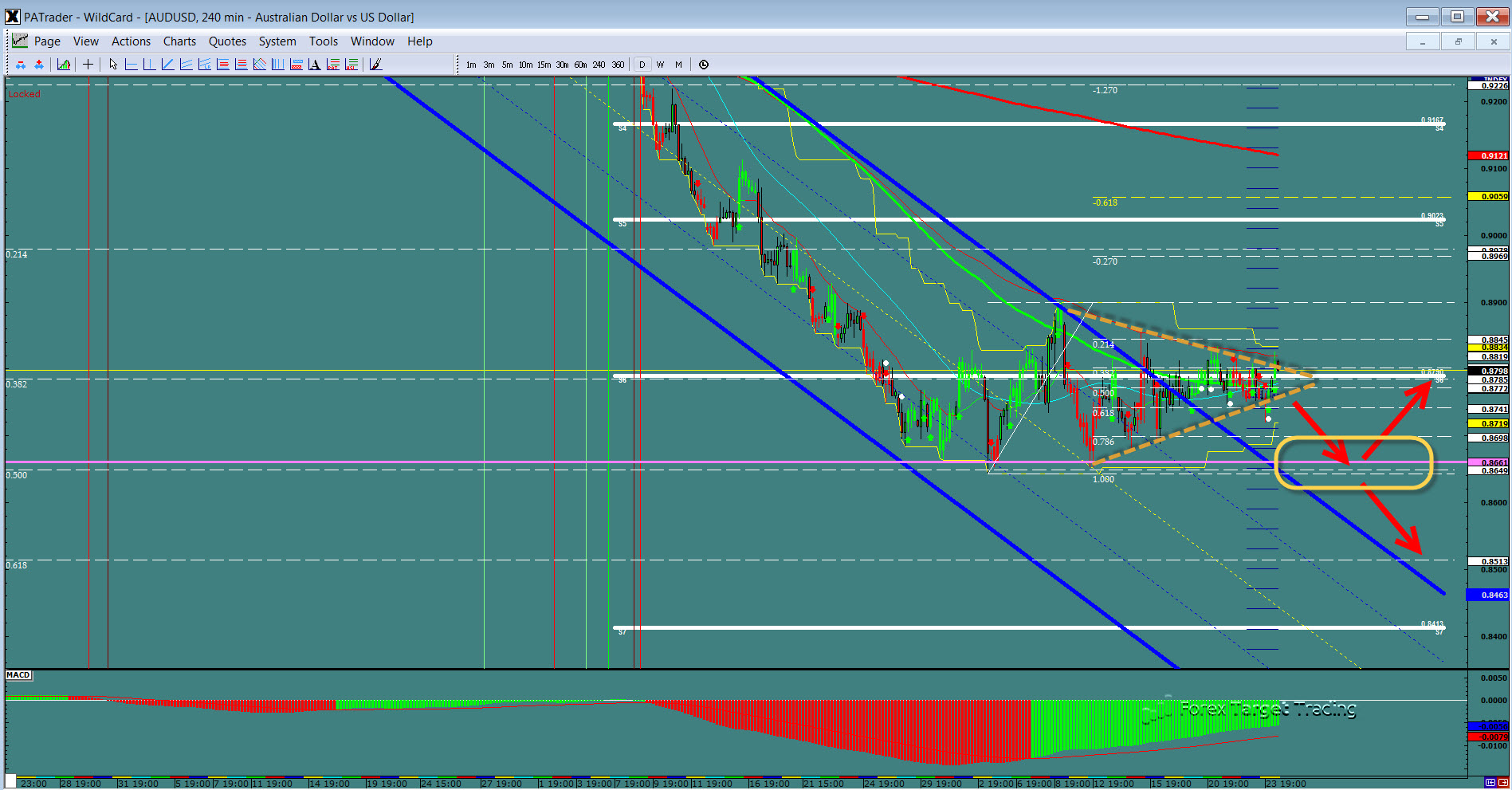Click the red 0.9121 price marker
This screenshot has width=1512, height=790.
click(1488, 155)
